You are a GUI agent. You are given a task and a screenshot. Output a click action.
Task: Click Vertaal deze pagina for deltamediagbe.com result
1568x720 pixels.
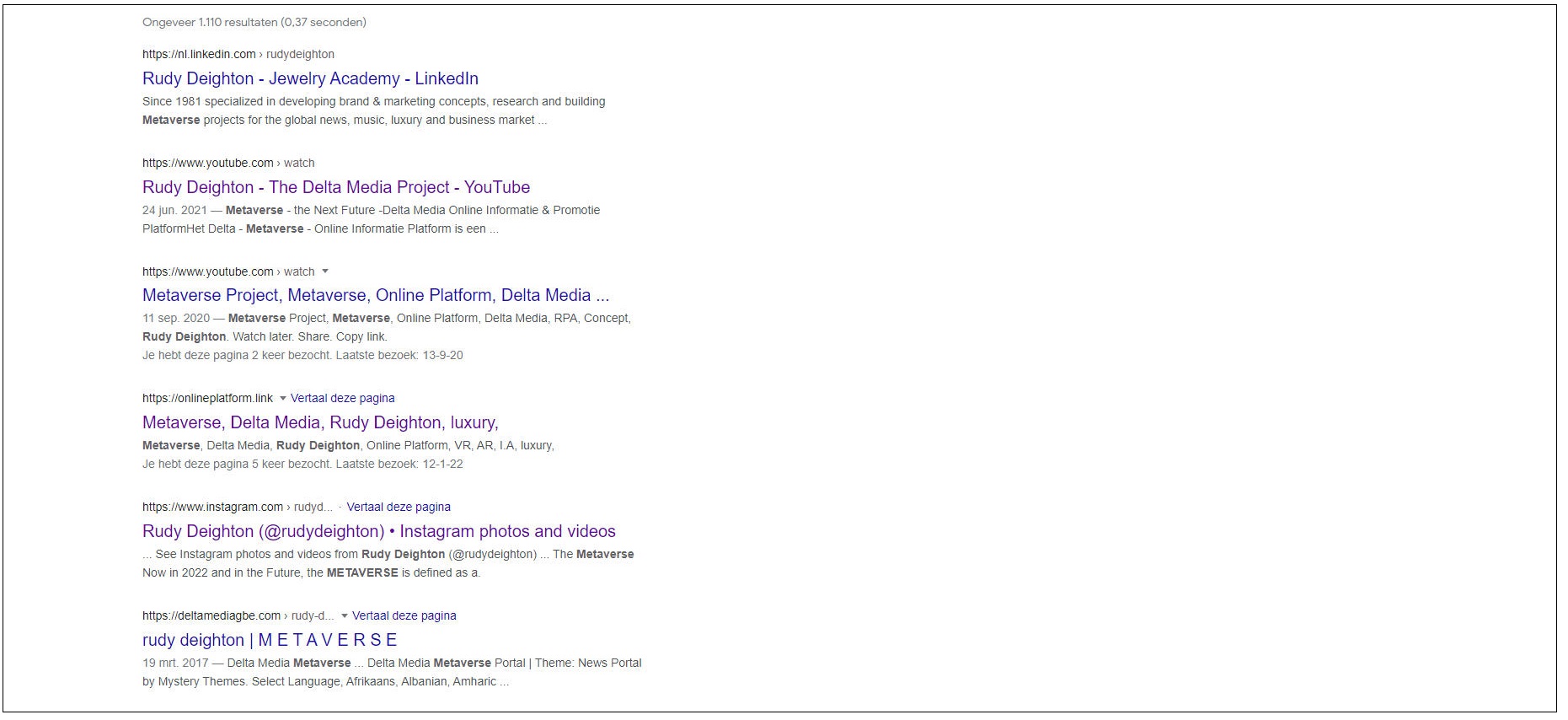(x=404, y=615)
